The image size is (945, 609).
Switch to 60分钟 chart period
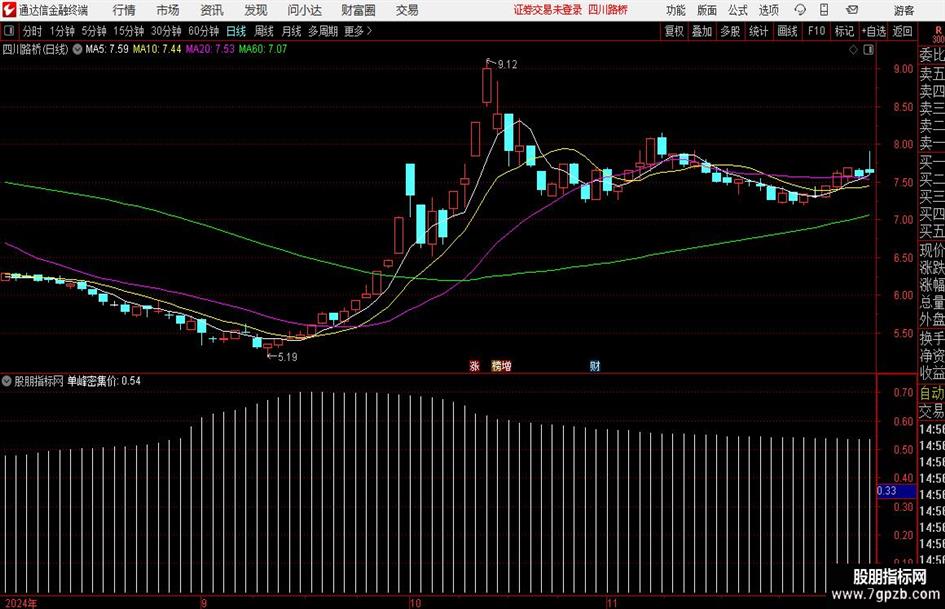204,31
